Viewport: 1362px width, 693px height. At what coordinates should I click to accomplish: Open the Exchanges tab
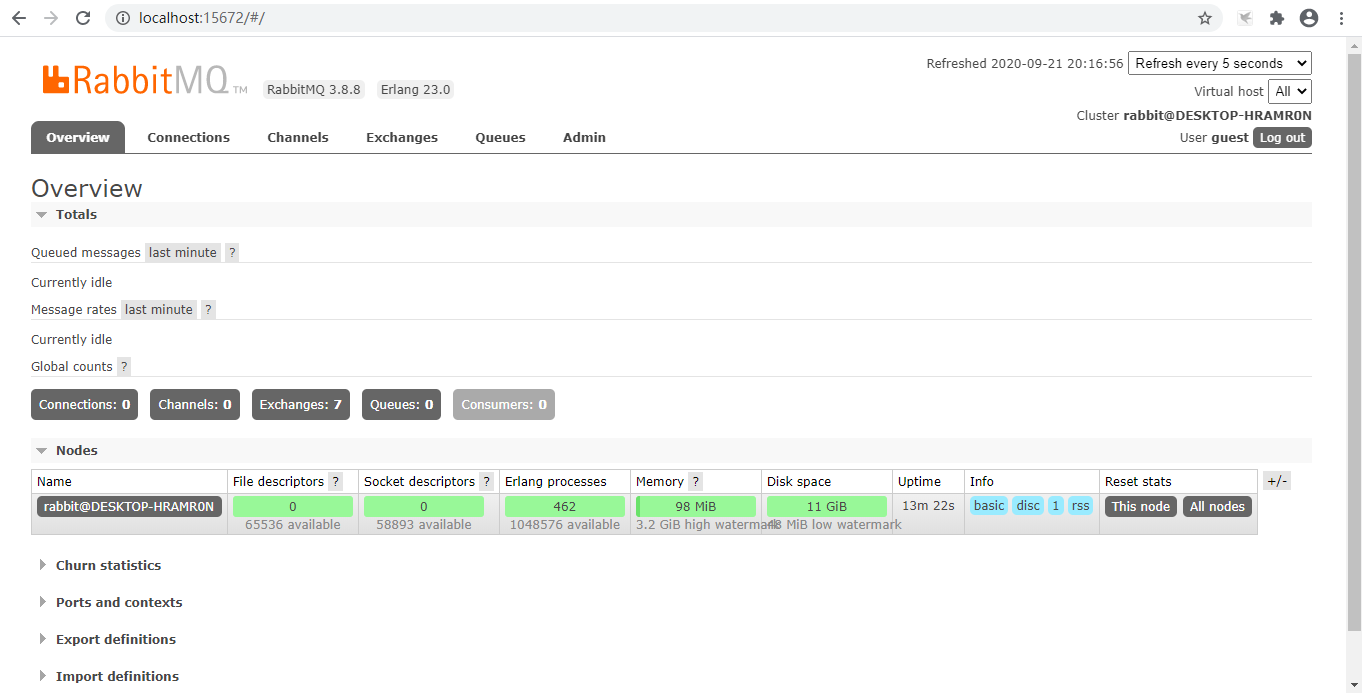[x=402, y=138]
